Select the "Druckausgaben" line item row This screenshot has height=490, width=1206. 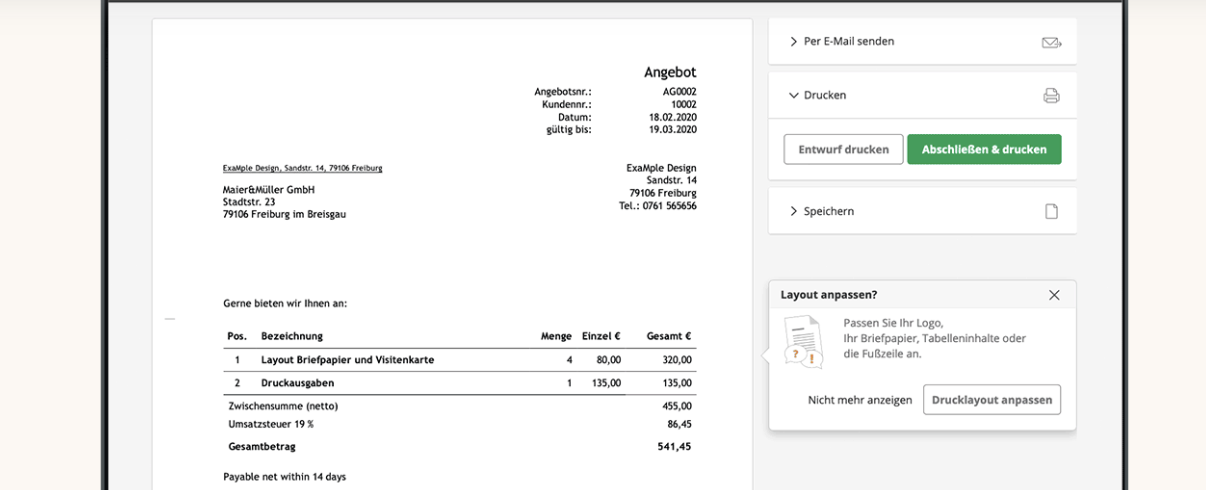pyautogui.click(x=297, y=383)
